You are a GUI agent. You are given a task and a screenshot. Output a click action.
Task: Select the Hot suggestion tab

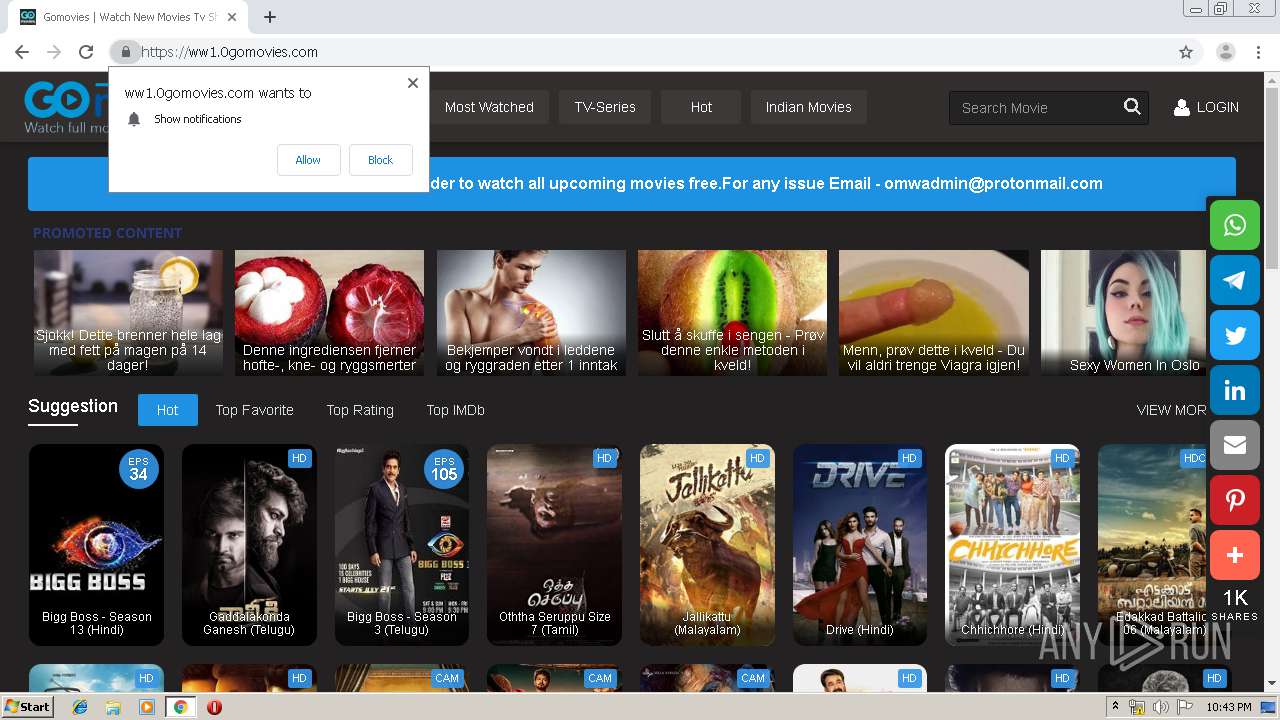[167, 410]
